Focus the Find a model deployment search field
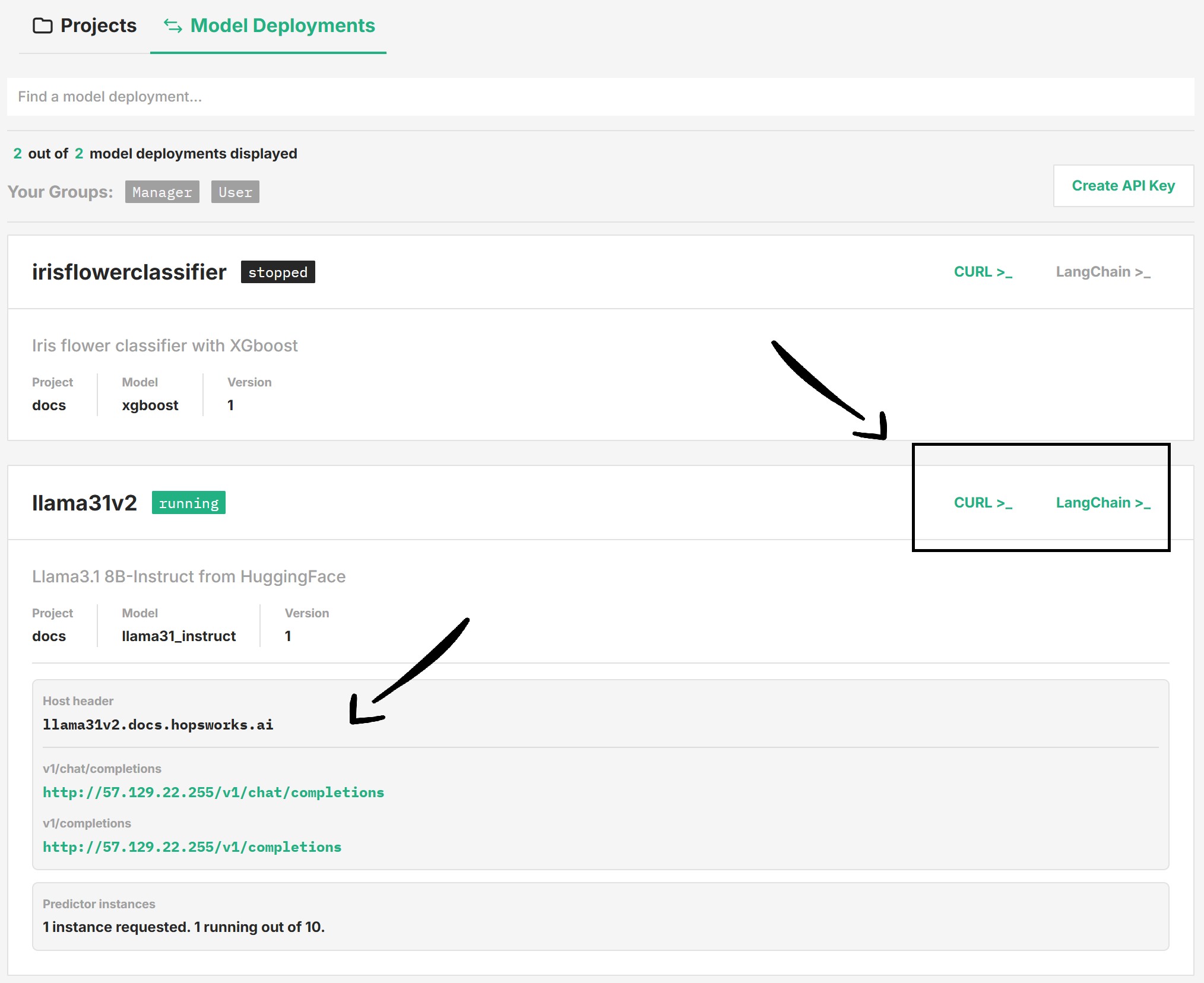 click(x=600, y=96)
